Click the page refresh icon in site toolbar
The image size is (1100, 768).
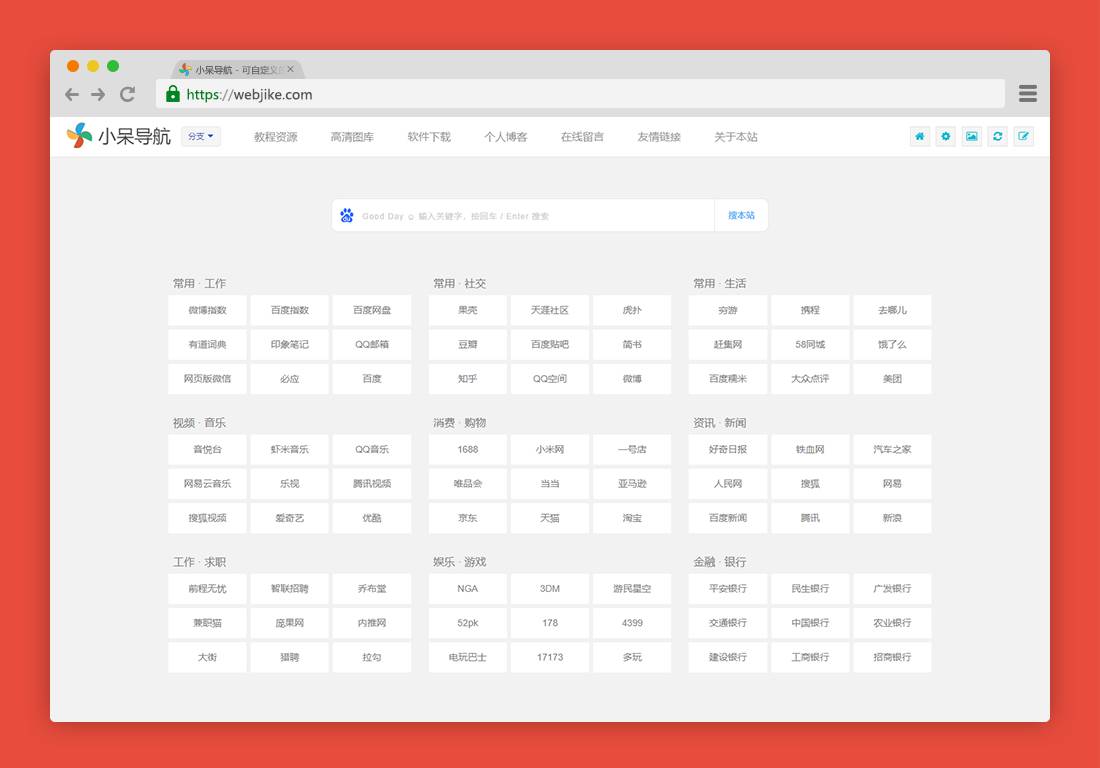pos(997,137)
